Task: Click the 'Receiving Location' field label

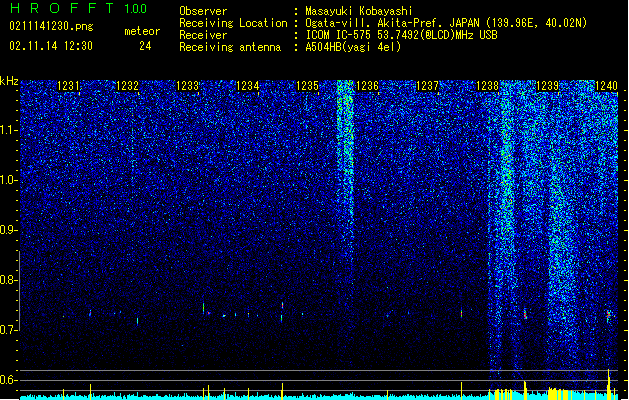Action: (233, 23)
